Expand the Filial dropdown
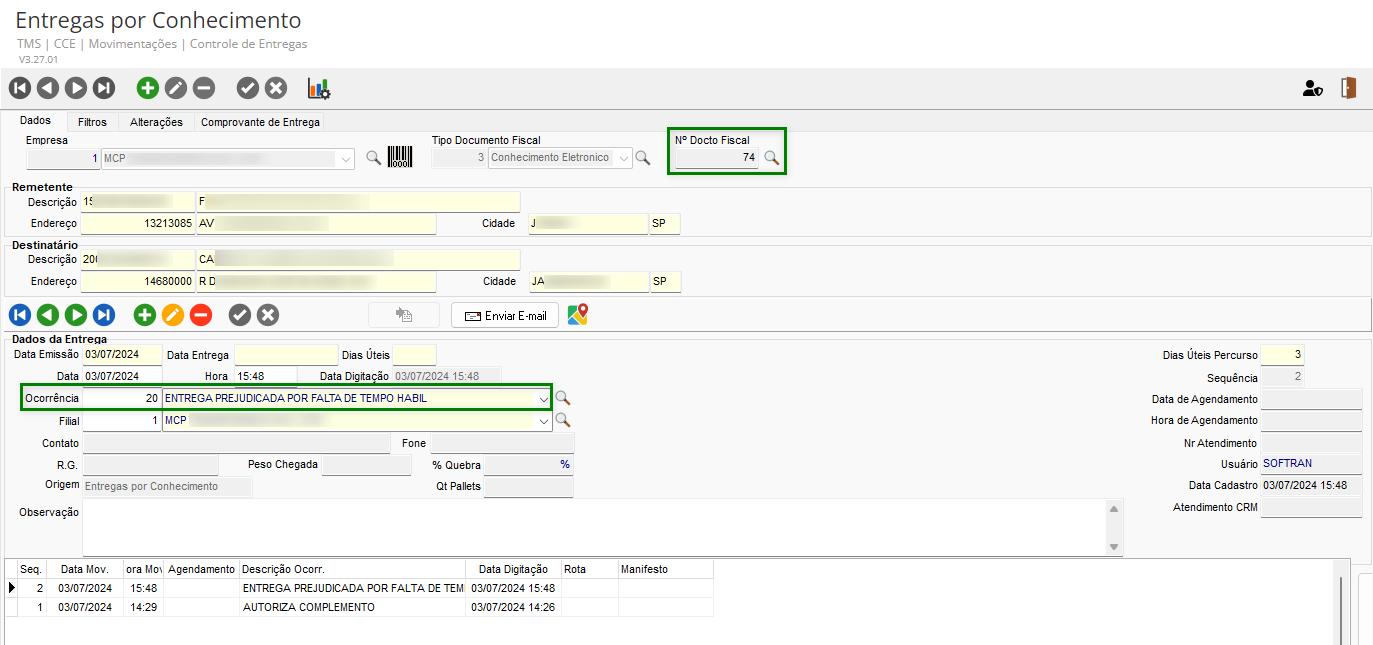1373x645 pixels. click(543, 421)
